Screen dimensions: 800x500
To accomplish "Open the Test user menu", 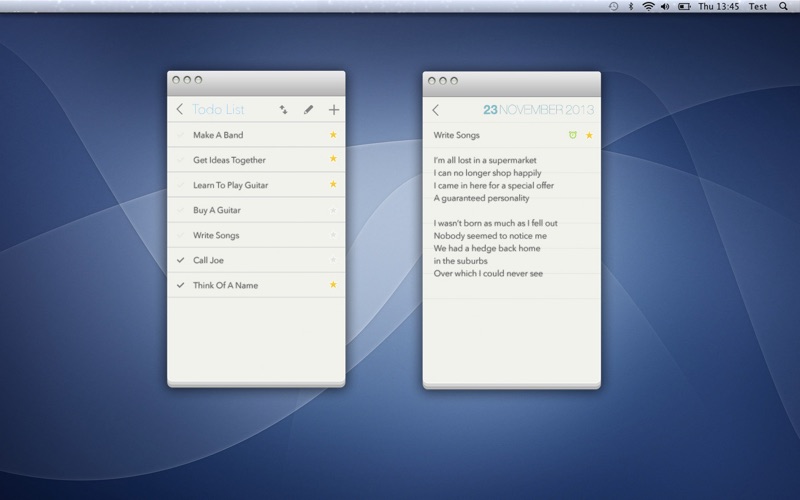I will tap(758, 6).
